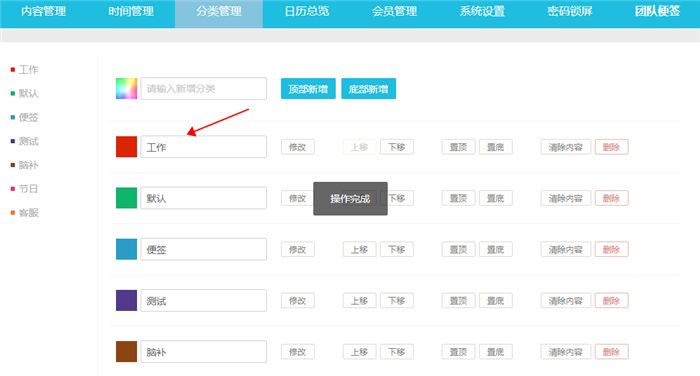Click 下移 for 测试 row
This screenshot has height=376, width=700.
396,301
